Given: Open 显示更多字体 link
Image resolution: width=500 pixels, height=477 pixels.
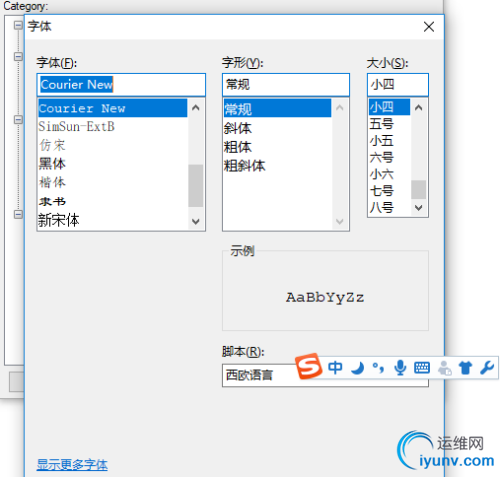Looking at the screenshot, I should coord(72,464).
